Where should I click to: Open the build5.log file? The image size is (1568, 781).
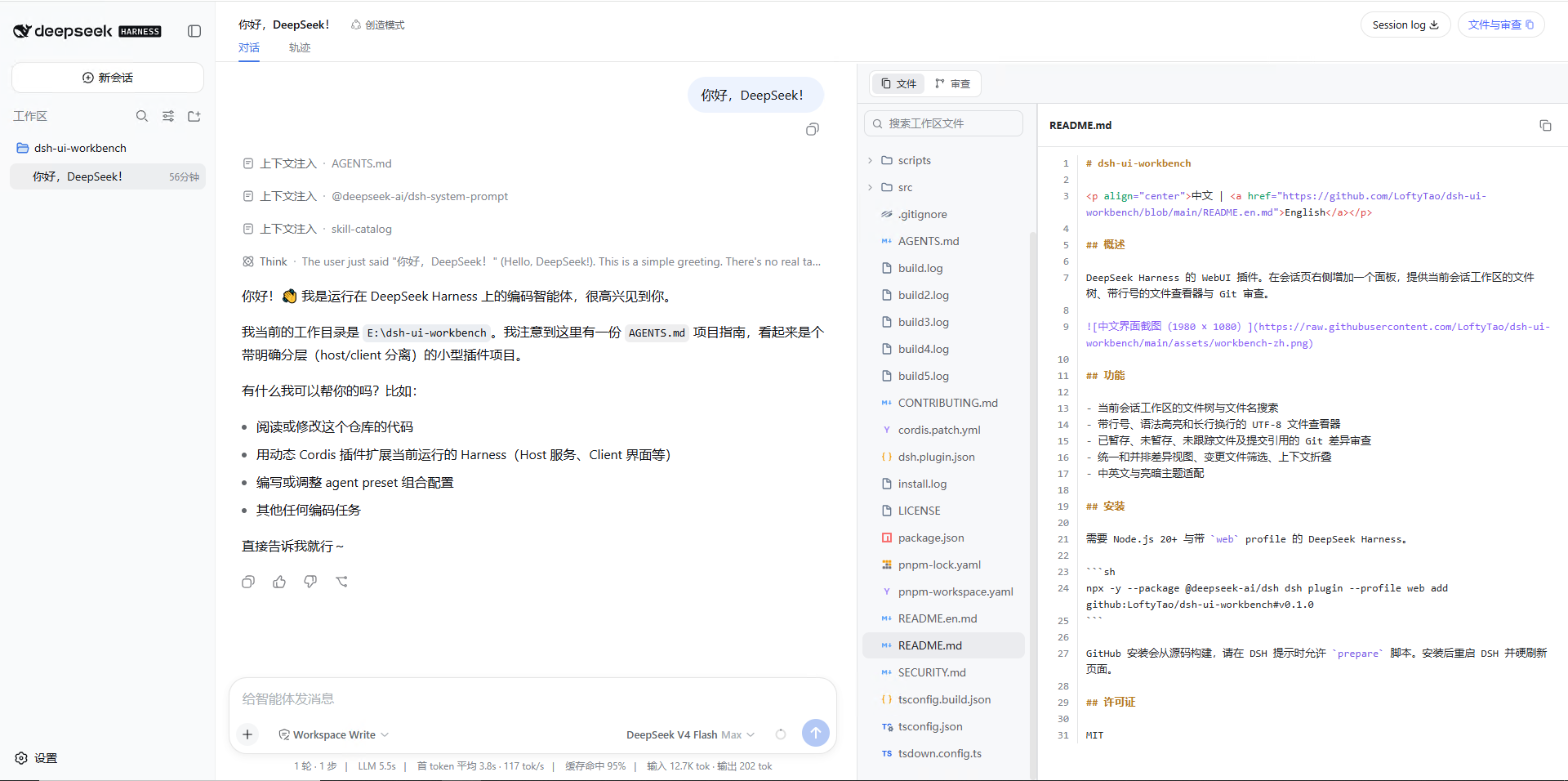(x=943, y=376)
